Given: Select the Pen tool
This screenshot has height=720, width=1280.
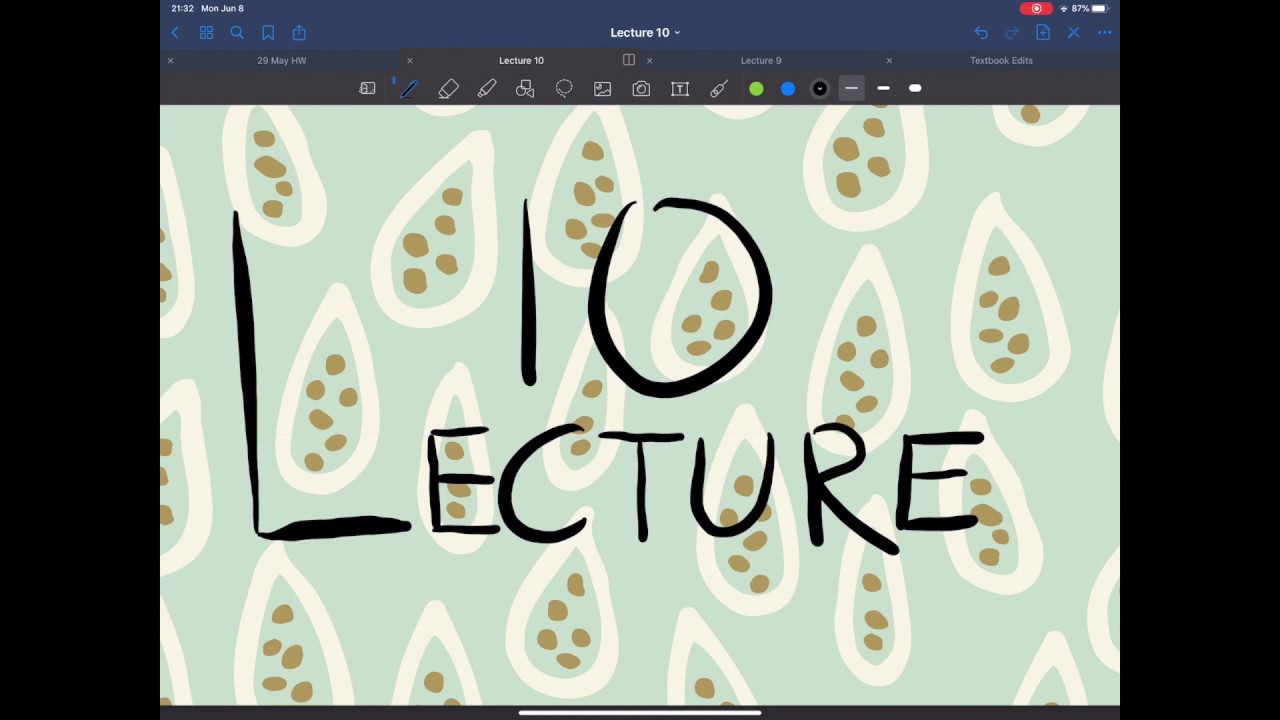Looking at the screenshot, I should click(409, 89).
